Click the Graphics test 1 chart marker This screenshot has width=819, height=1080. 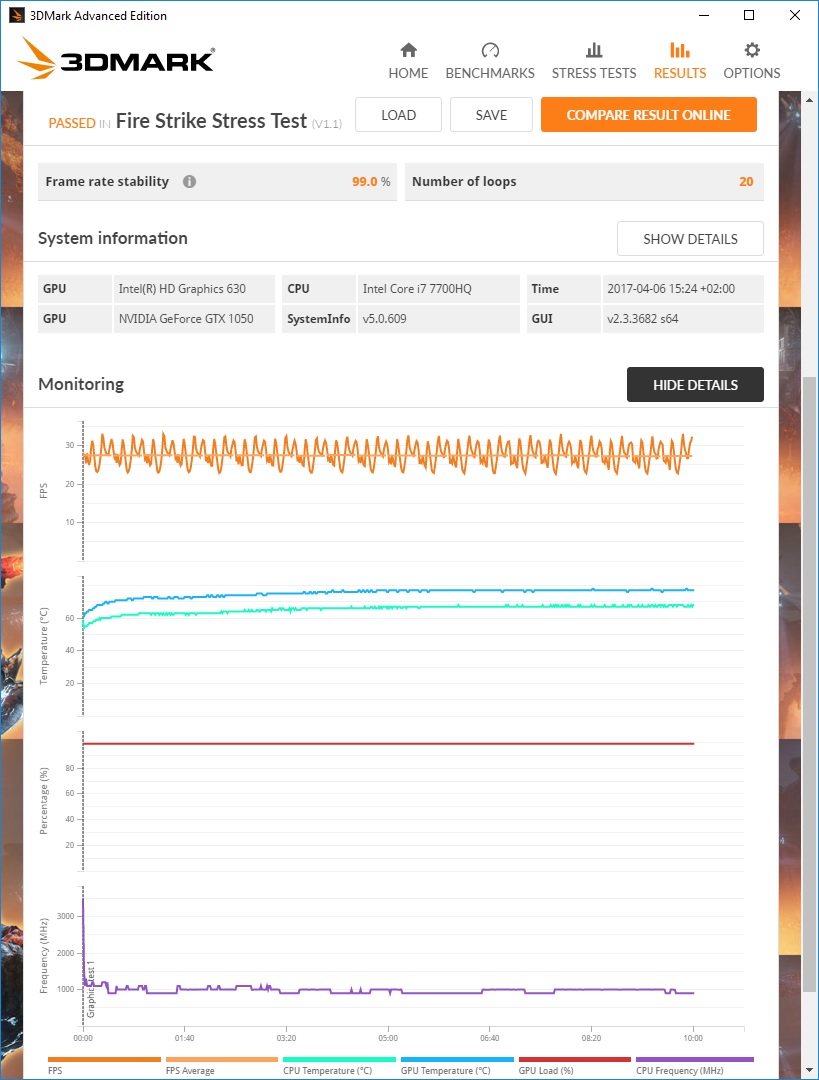click(x=90, y=989)
